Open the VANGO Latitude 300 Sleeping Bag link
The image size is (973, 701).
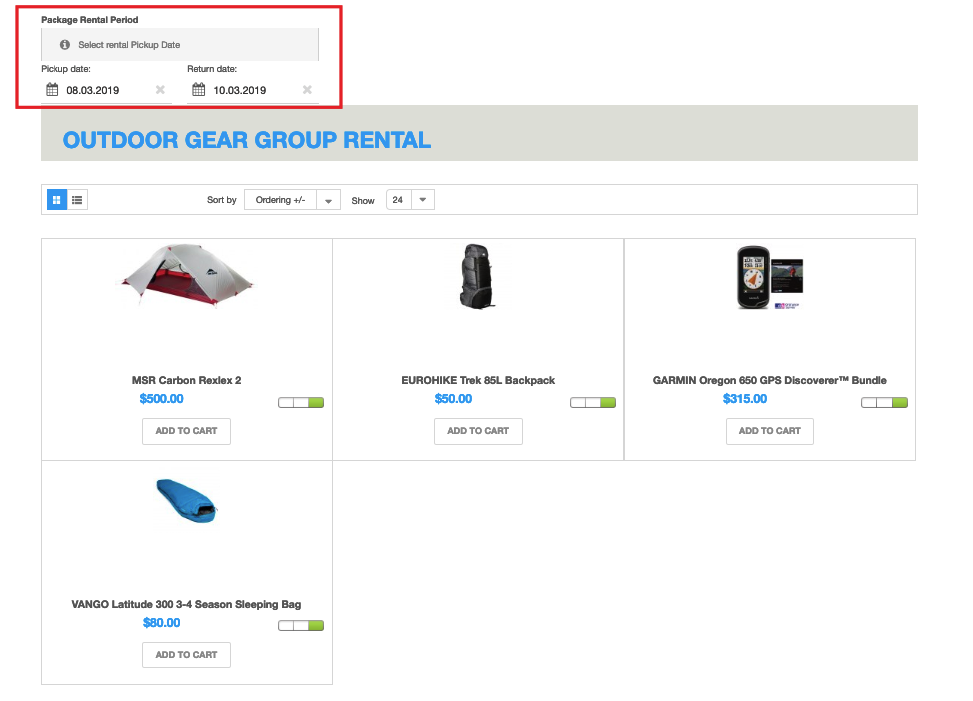(x=186, y=604)
